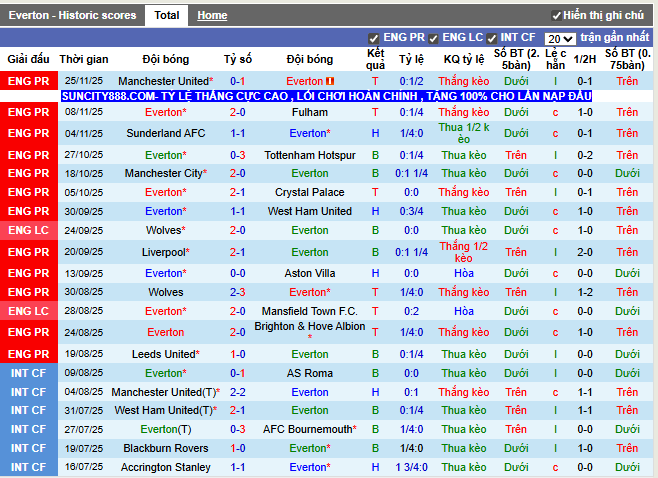Click ENG LC badge for Mansfield Town match
The height and width of the screenshot is (478, 658).
(x=28, y=311)
